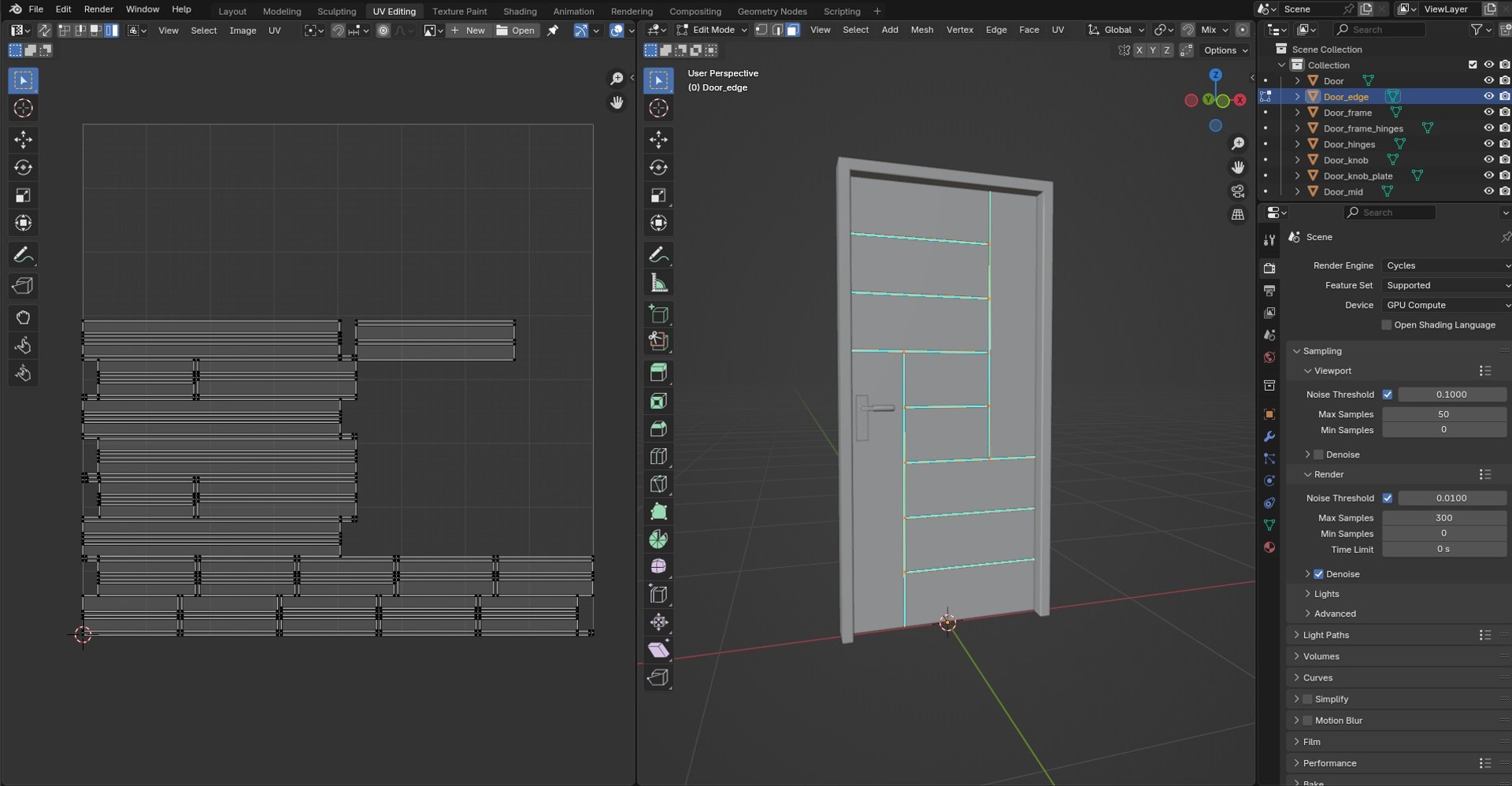
Task: Open Device GPU Compute dropdown
Action: pyautogui.click(x=1447, y=305)
